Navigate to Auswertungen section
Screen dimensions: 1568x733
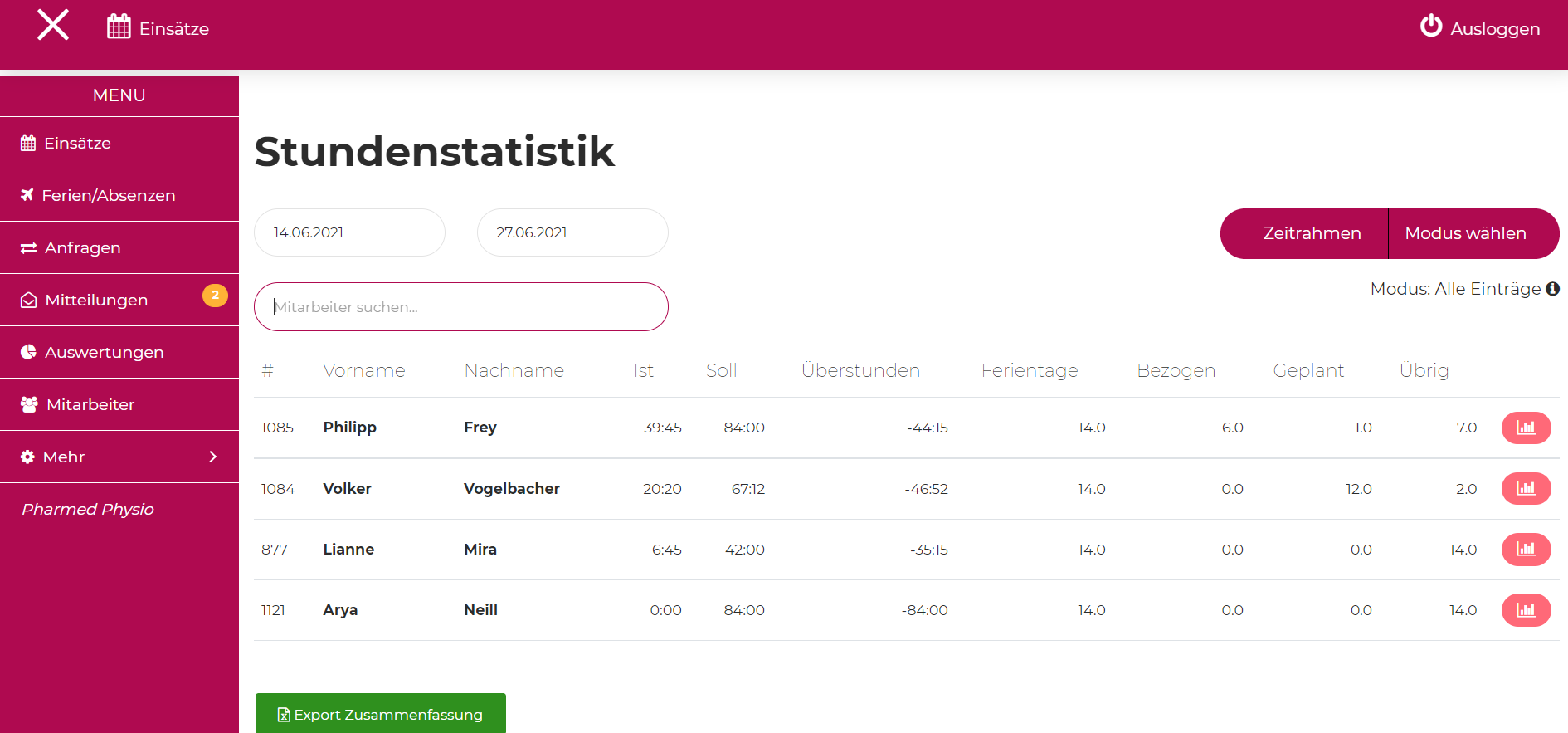click(105, 352)
